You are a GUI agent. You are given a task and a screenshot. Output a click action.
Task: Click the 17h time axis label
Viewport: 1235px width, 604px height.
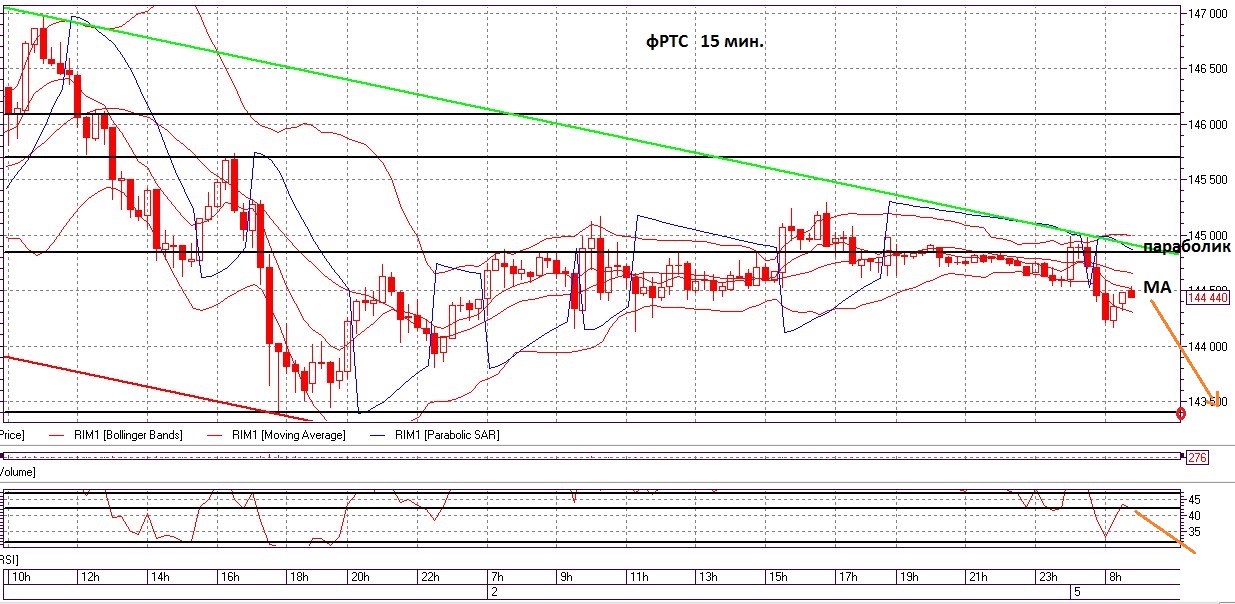pos(850,577)
